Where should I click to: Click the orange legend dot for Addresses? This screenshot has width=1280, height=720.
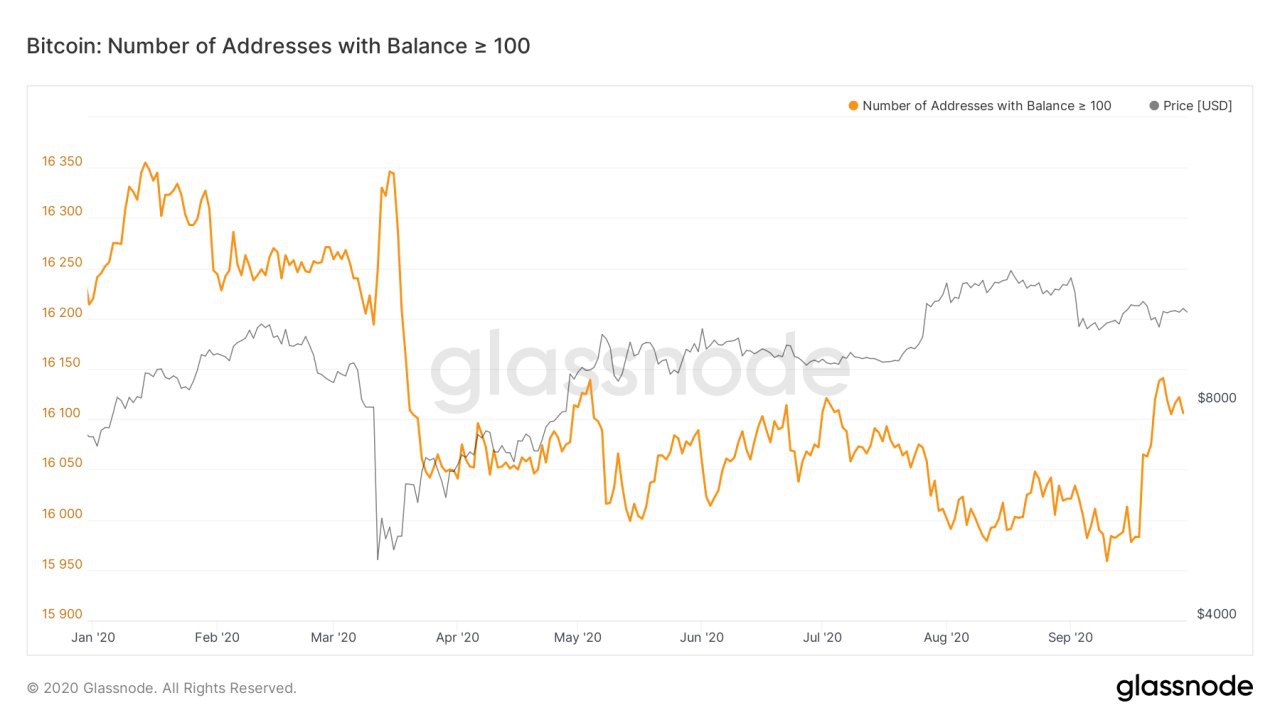pyautogui.click(x=853, y=106)
